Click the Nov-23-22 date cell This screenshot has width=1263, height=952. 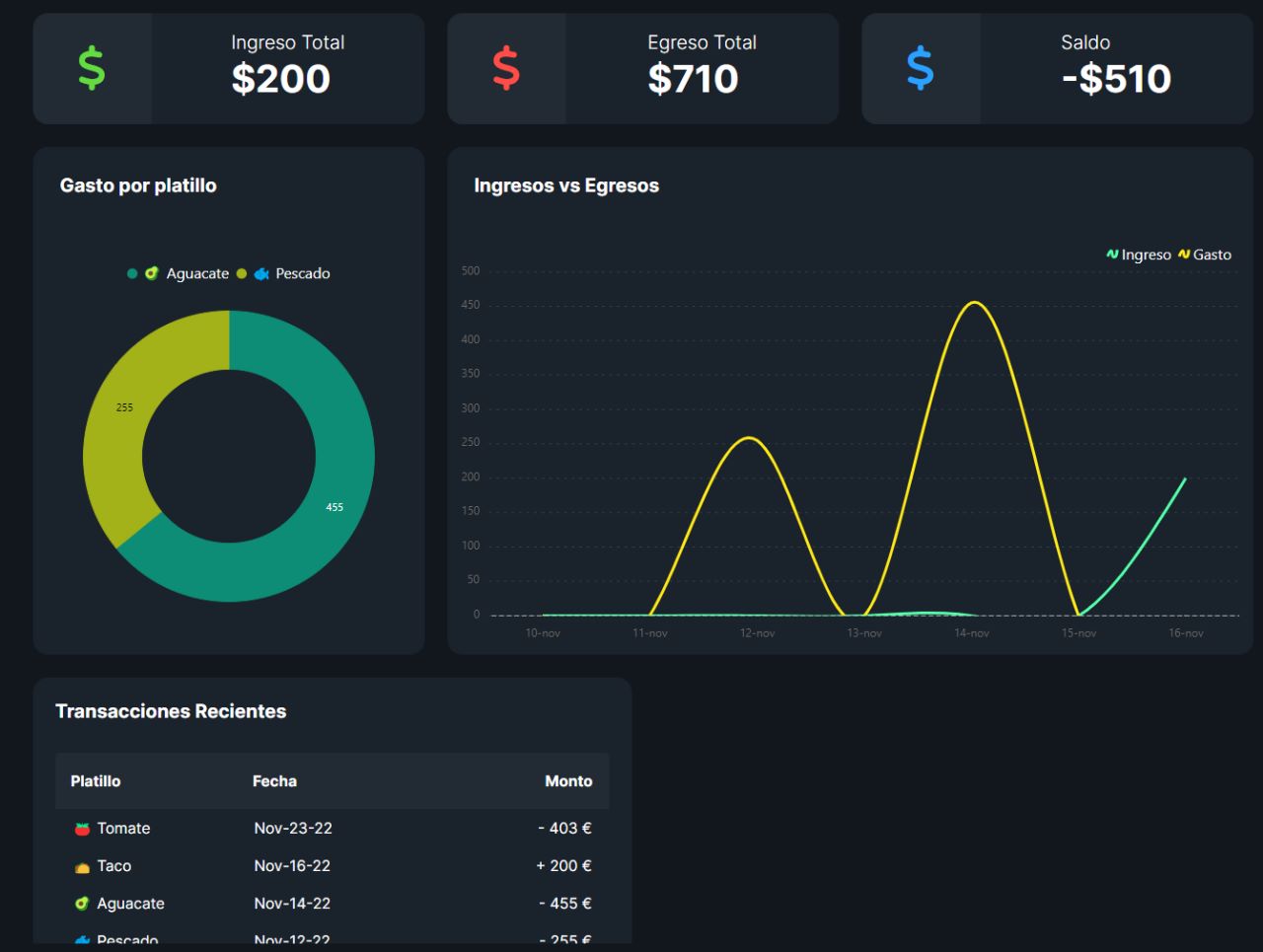[x=293, y=829]
